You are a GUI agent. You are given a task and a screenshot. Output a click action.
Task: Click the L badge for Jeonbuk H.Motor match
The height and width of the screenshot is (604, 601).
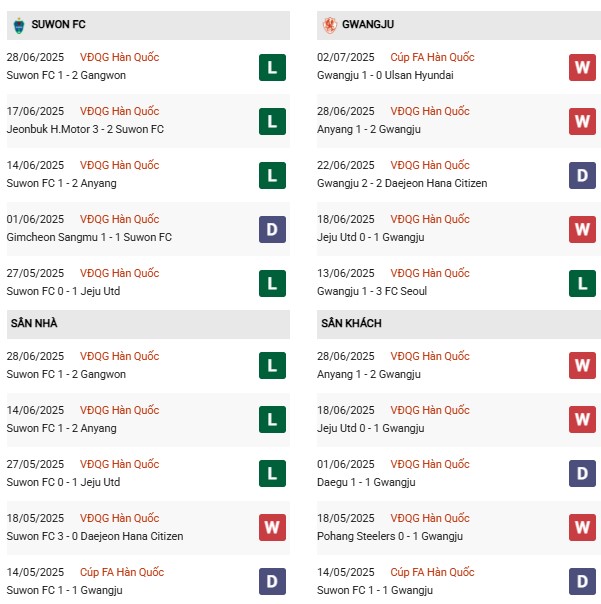272,122
